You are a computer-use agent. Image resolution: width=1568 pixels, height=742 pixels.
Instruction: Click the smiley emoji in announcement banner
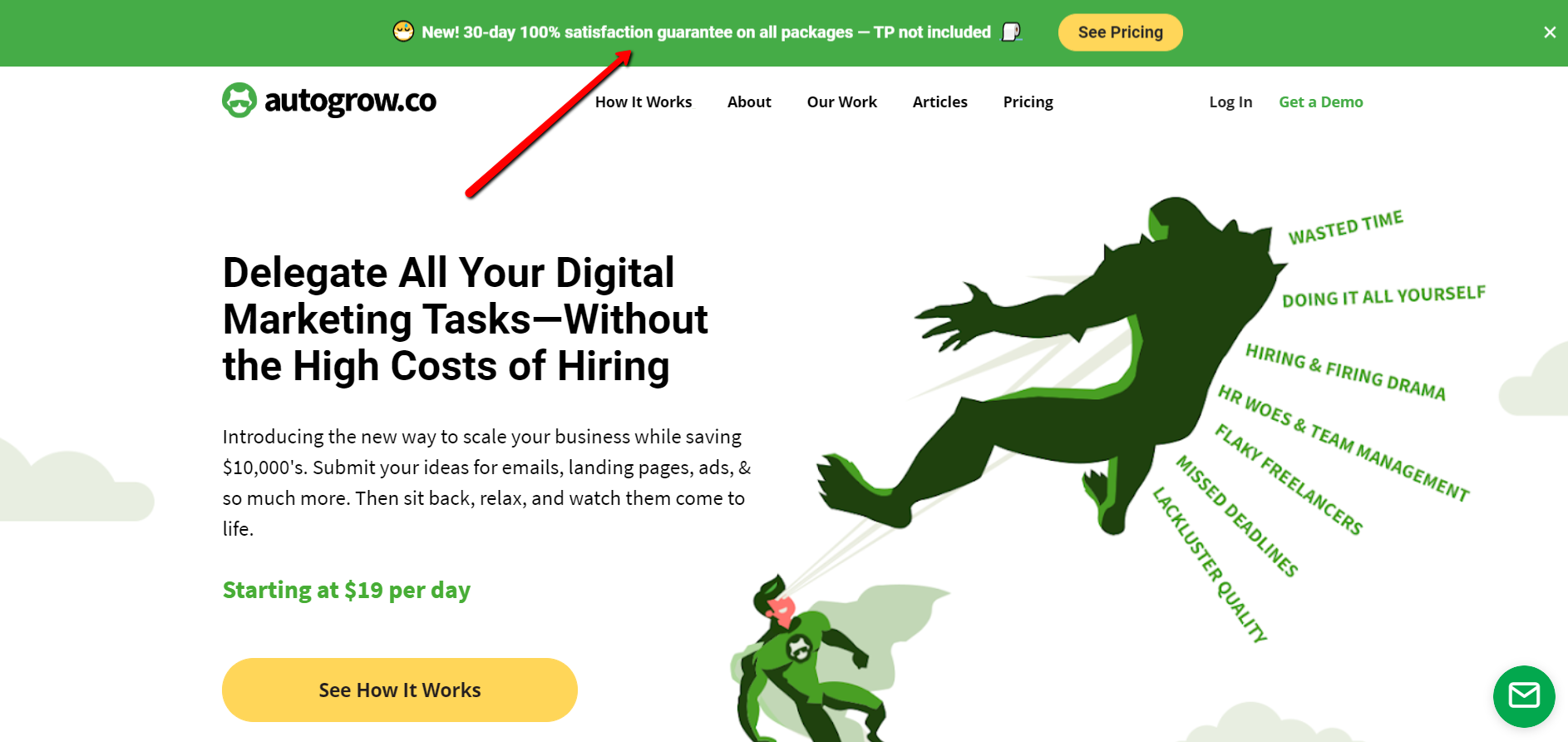[403, 32]
